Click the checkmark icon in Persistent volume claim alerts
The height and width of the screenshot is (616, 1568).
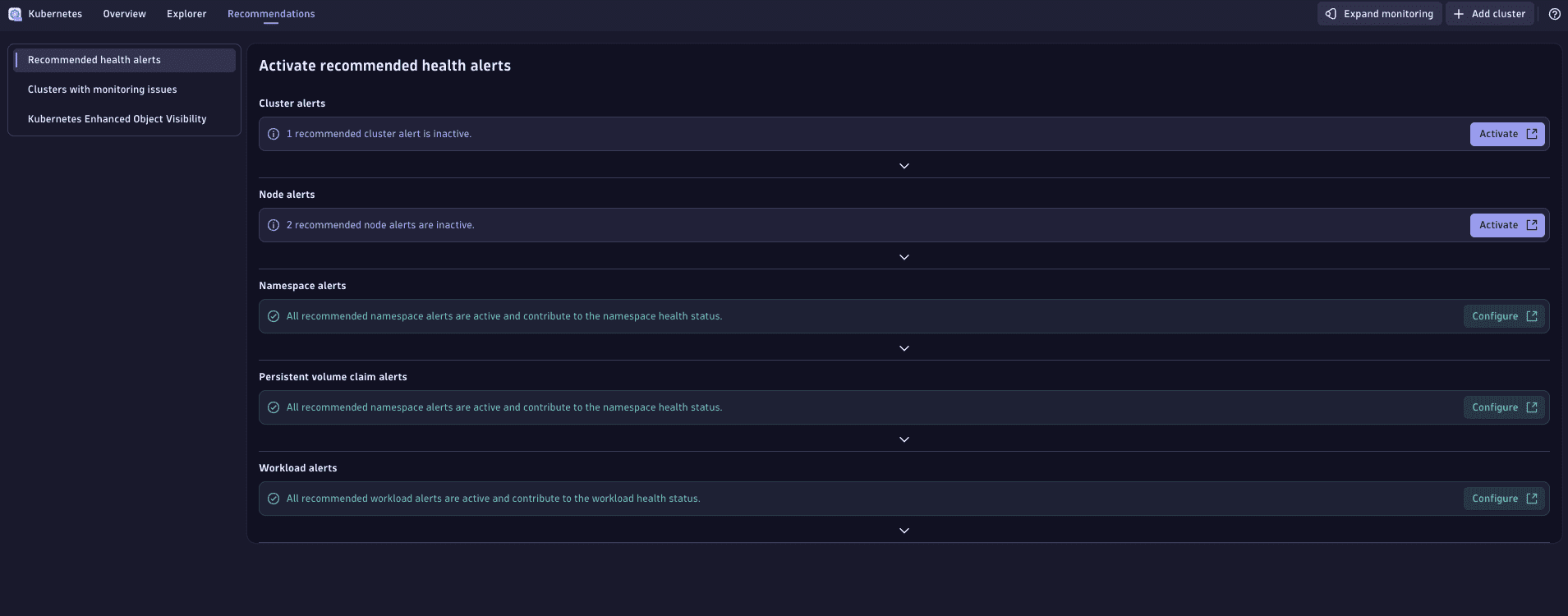point(274,407)
